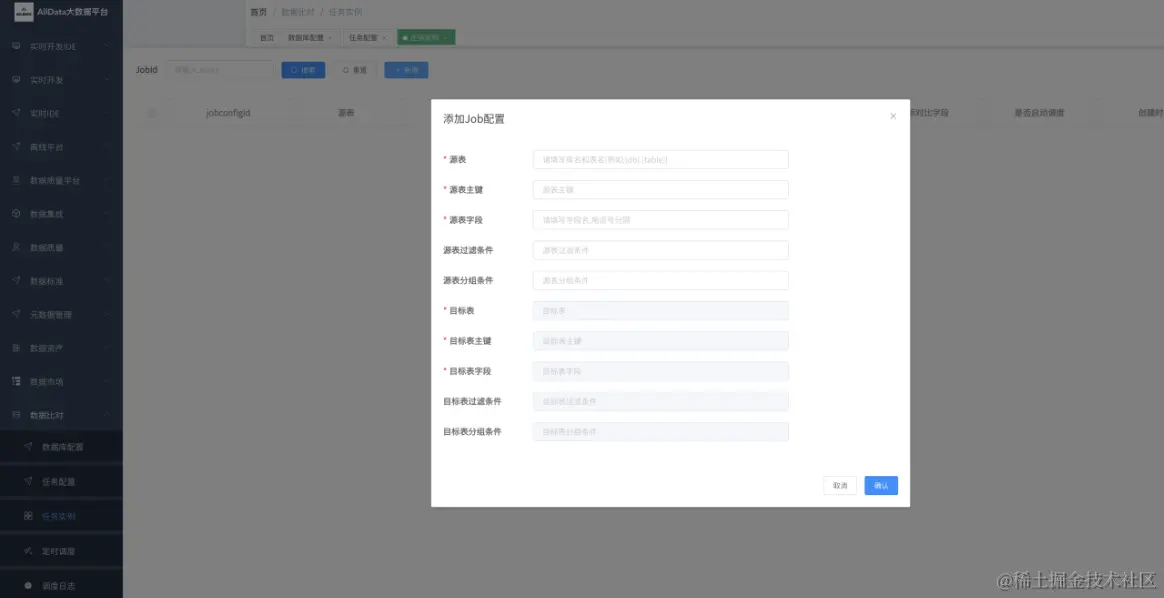Click the 数据市场 sidebar icon
1164x598 pixels.
tap(16, 381)
